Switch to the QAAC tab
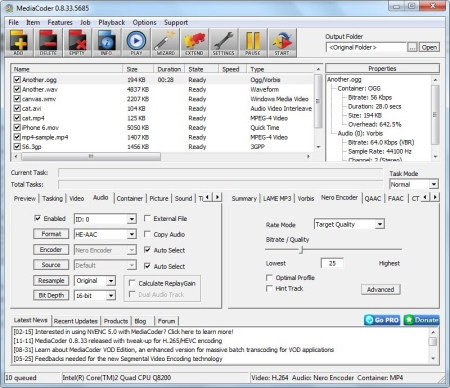This screenshot has width=450, height=388. [x=373, y=198]
